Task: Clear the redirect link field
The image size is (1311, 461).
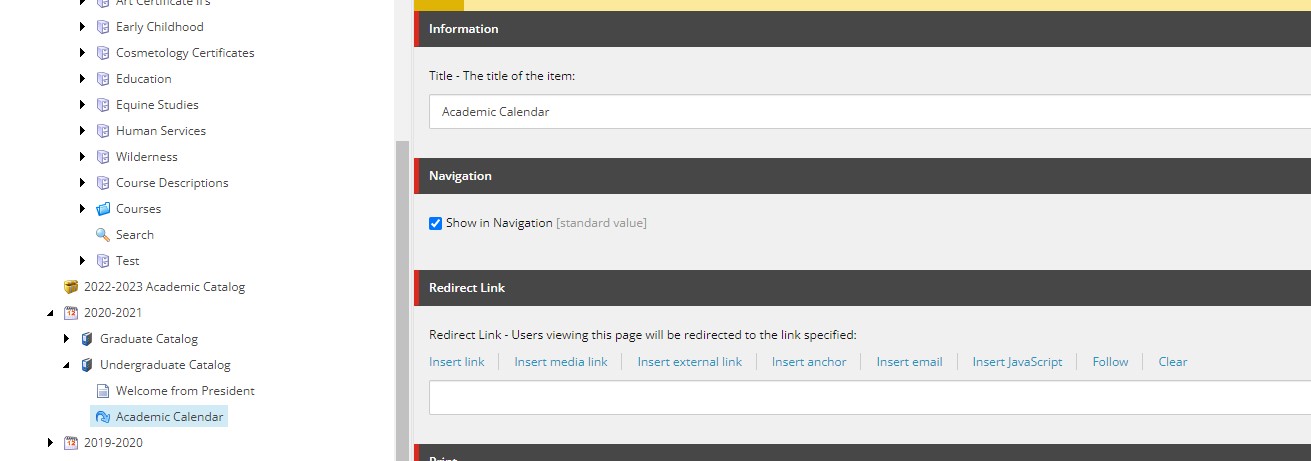Action: click(1173, 362)
